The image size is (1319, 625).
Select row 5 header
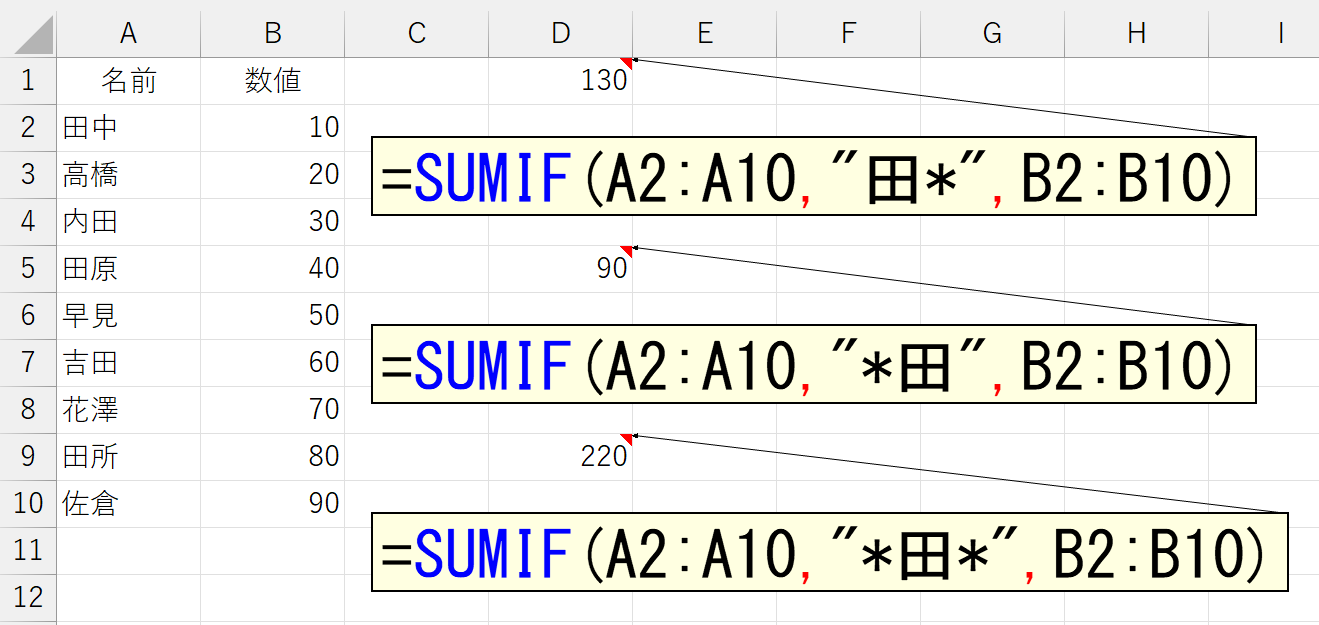click(28, 269)
